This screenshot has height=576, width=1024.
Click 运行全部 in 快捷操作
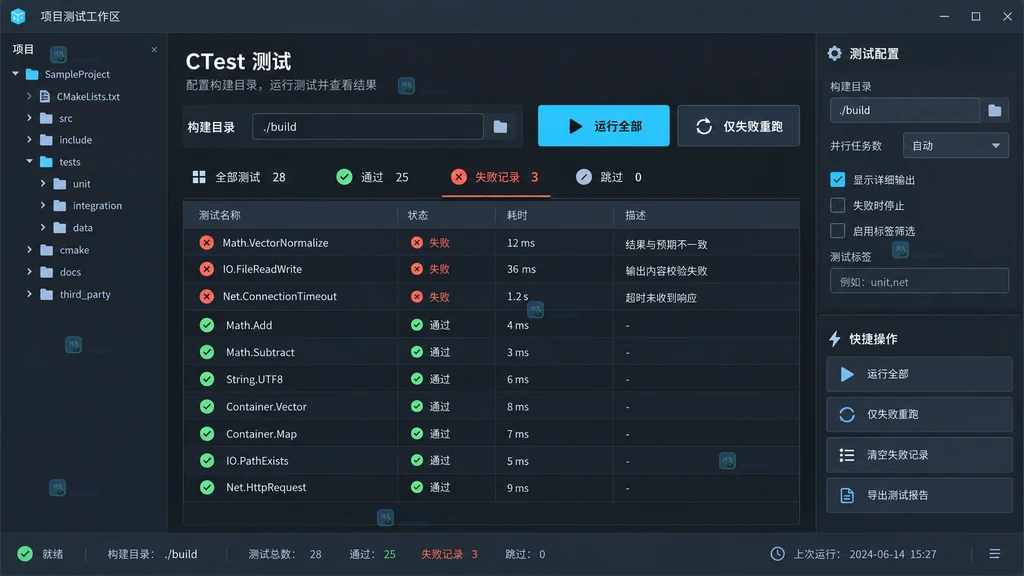pyautogui.click(x=920, y=374)
